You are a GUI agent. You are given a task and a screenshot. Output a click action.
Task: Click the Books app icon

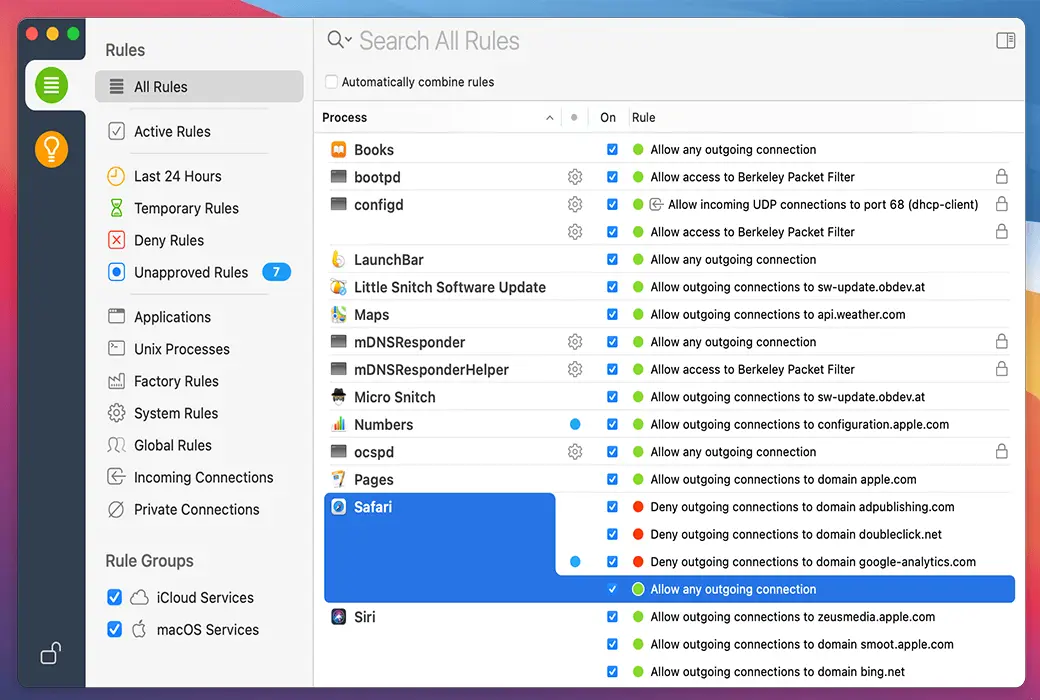coord(339,149)
